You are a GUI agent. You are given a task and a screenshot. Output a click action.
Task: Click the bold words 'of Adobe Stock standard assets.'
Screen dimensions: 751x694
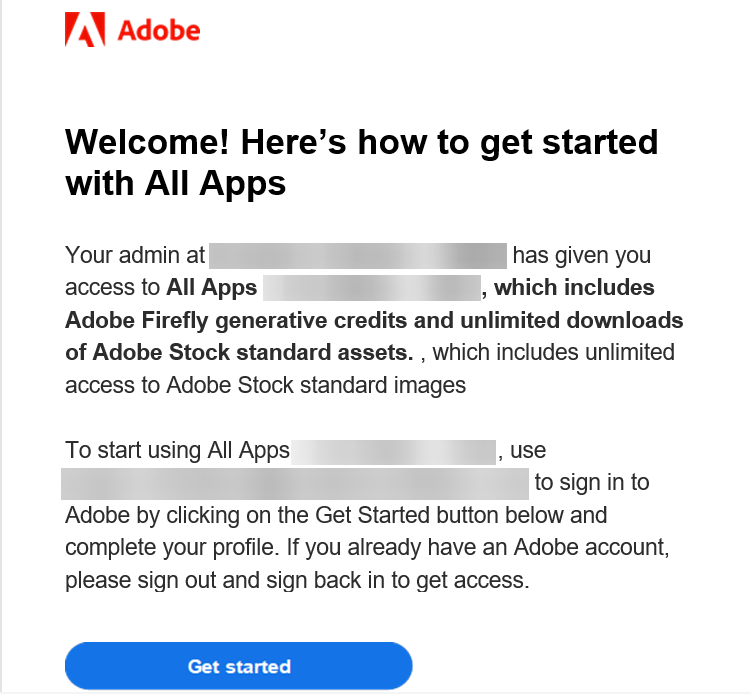239,353
